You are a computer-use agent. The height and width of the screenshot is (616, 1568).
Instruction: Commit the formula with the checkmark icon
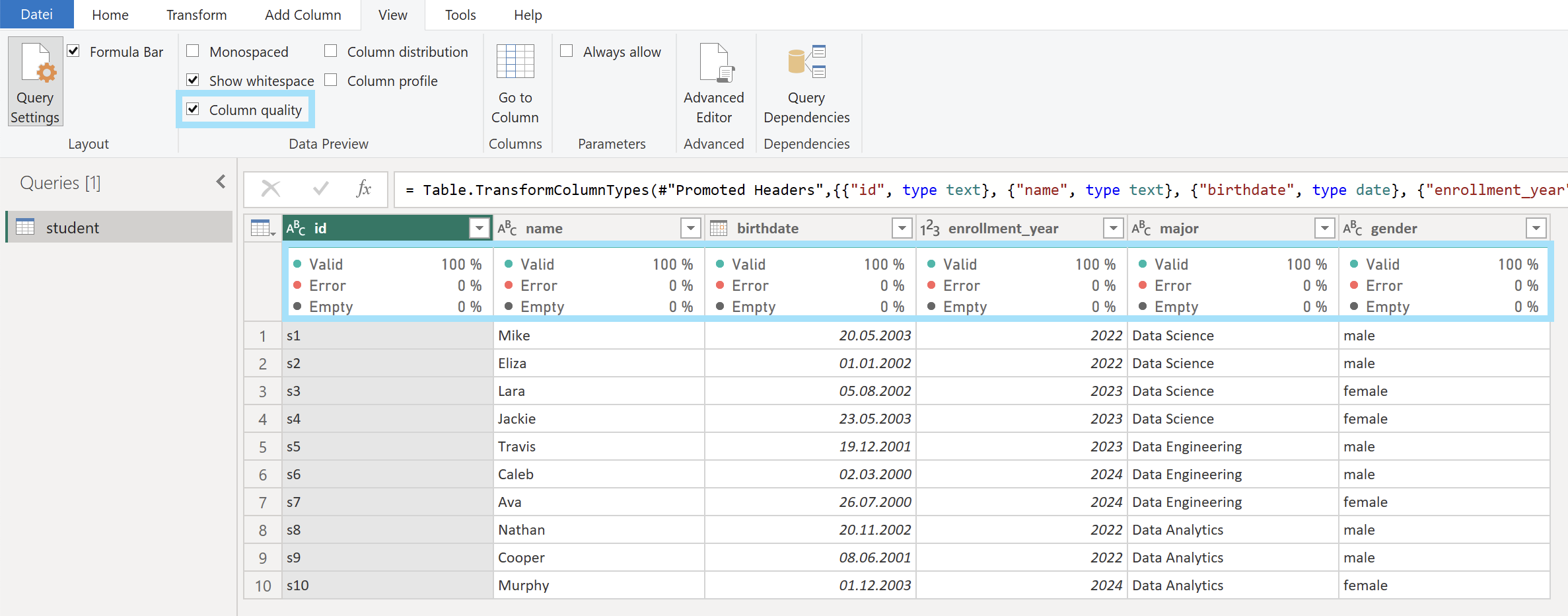point(320,189)
